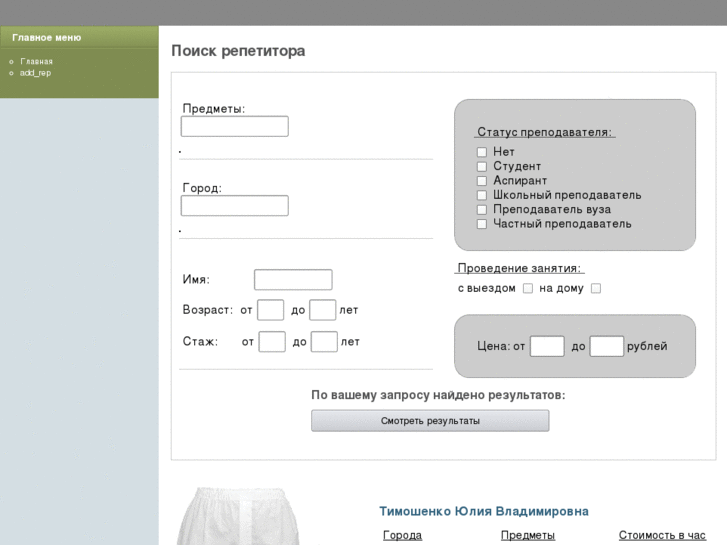The image size is (727, 545).
Task: Check the 'на дому' checkbox
Action: pyautogui.click(x=596, y=289)
